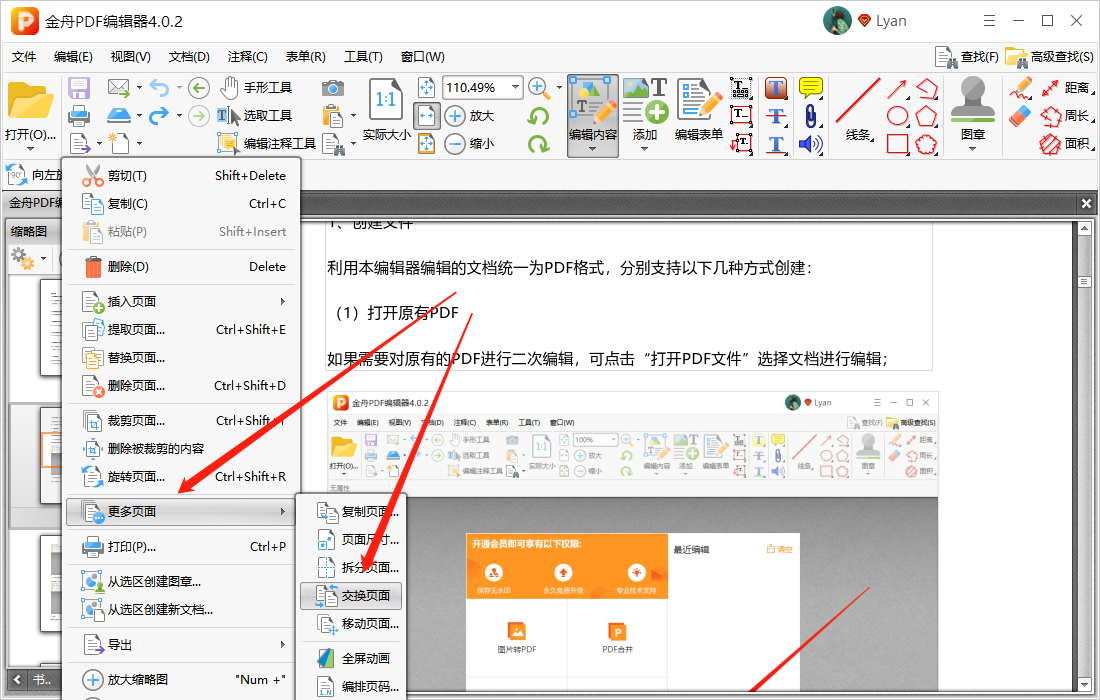Click Advanced Find (高级查找) button
This screenshot has height=700, width=1100.
coord(1049,57)
